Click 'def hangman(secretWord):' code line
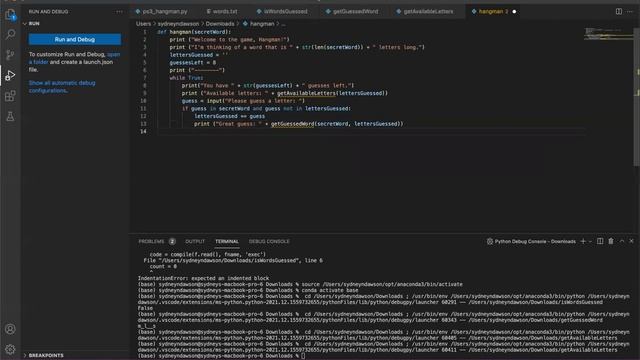The height and width of the screenshot is (360, 640). pos(194,32)
